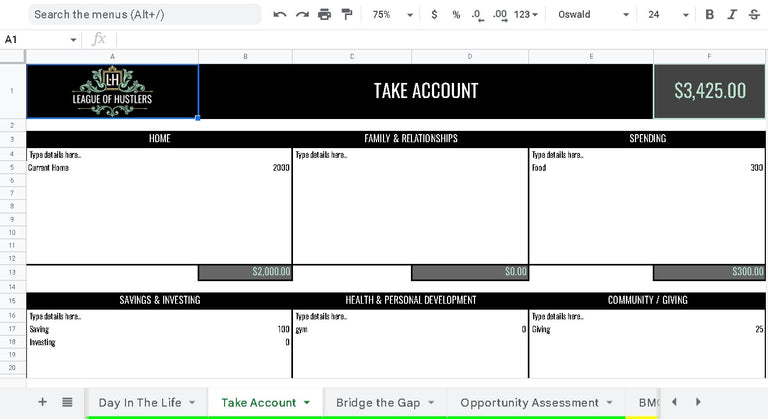
Task: Open the 123 number format dropdown
Action: tap(526, 15)
